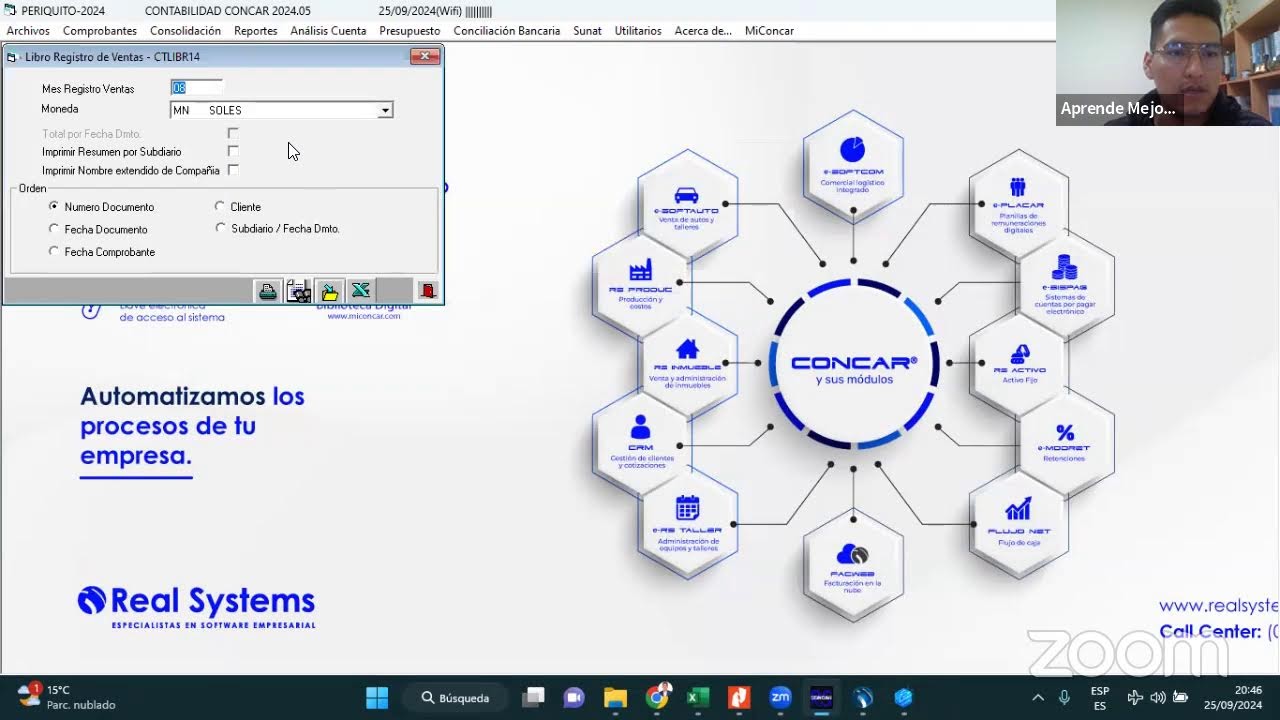Select the Subdiario / Fecha Dmto. order option

tap(220, 228)
